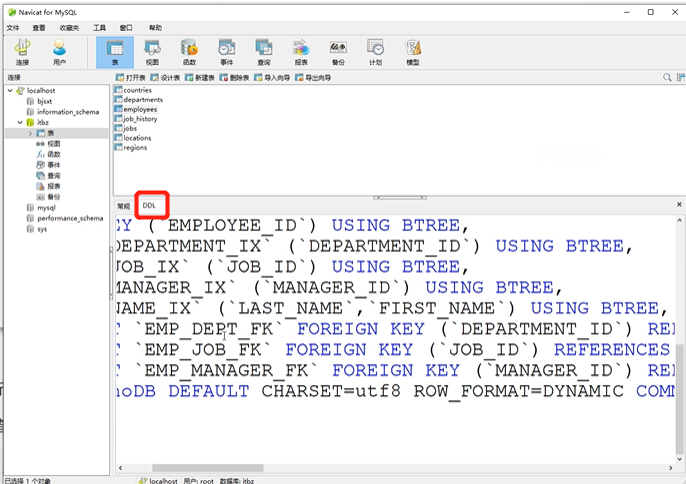
Task: Select the mysql database
Action: 46,208
